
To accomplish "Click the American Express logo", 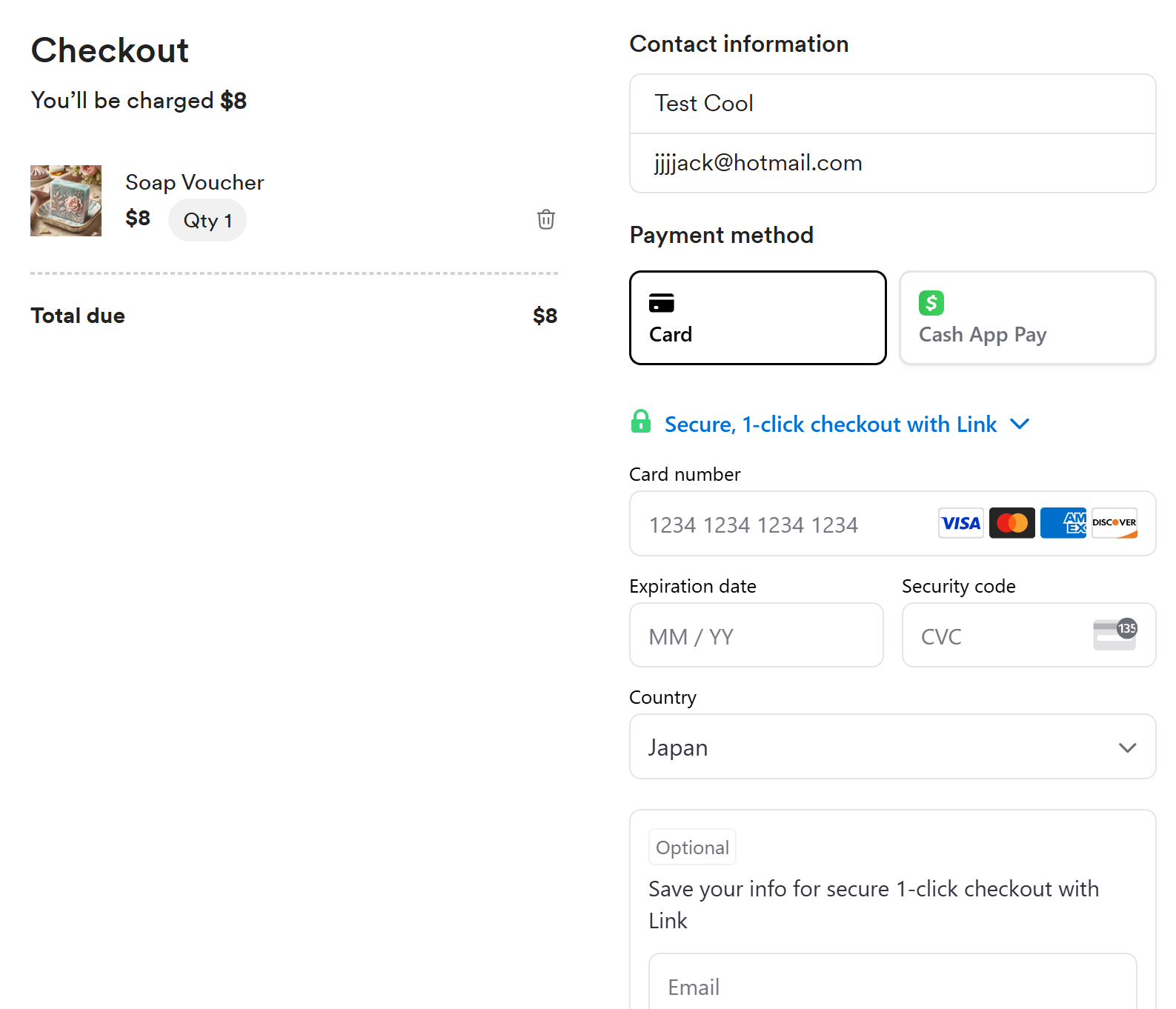I will pos(1063,523).
